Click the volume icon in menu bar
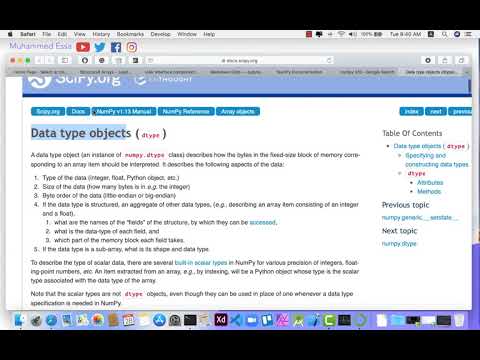The image size is (480, 360). tap(352, 34)
